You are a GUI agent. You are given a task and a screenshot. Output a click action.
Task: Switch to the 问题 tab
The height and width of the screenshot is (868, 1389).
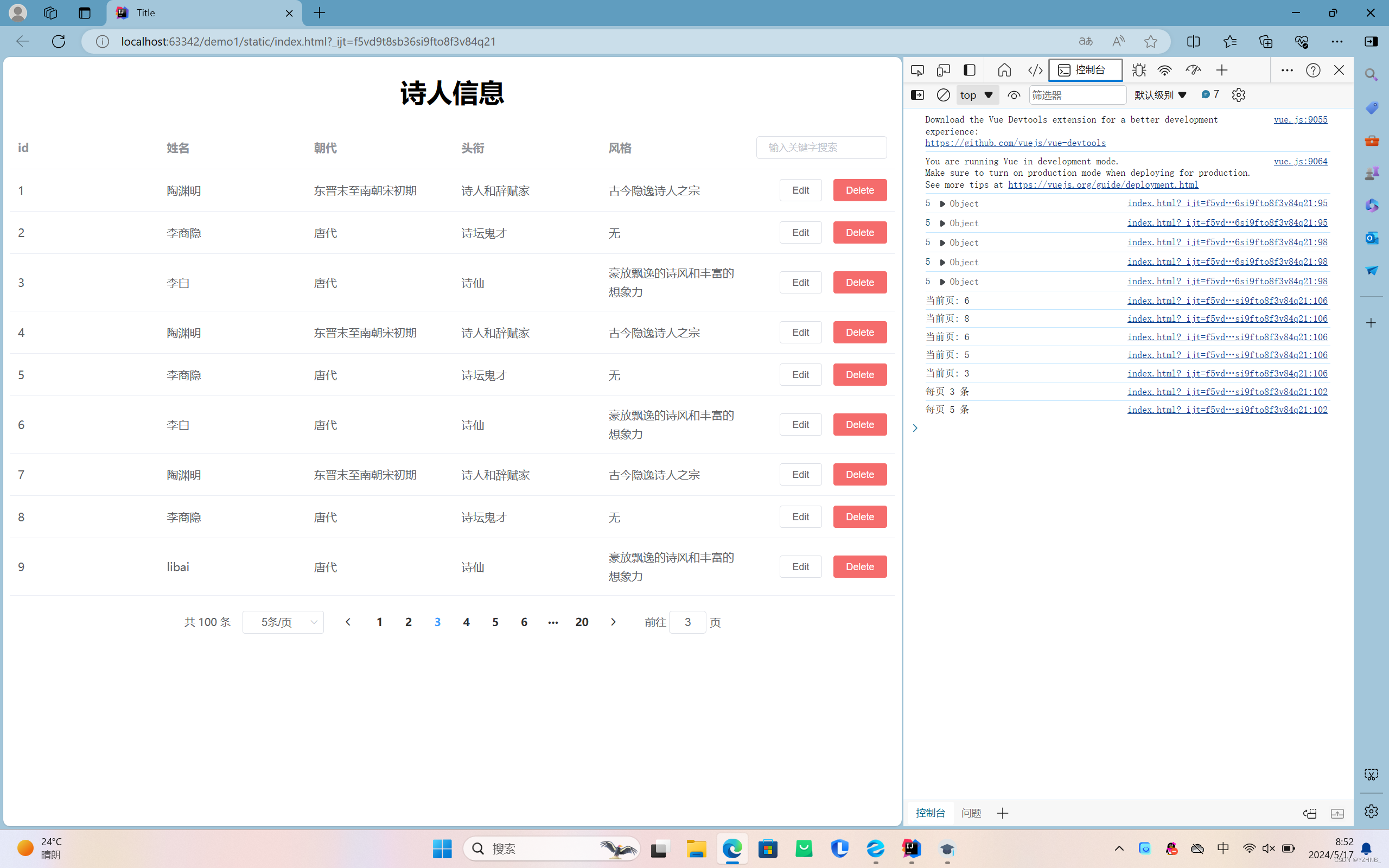[971, 813]
